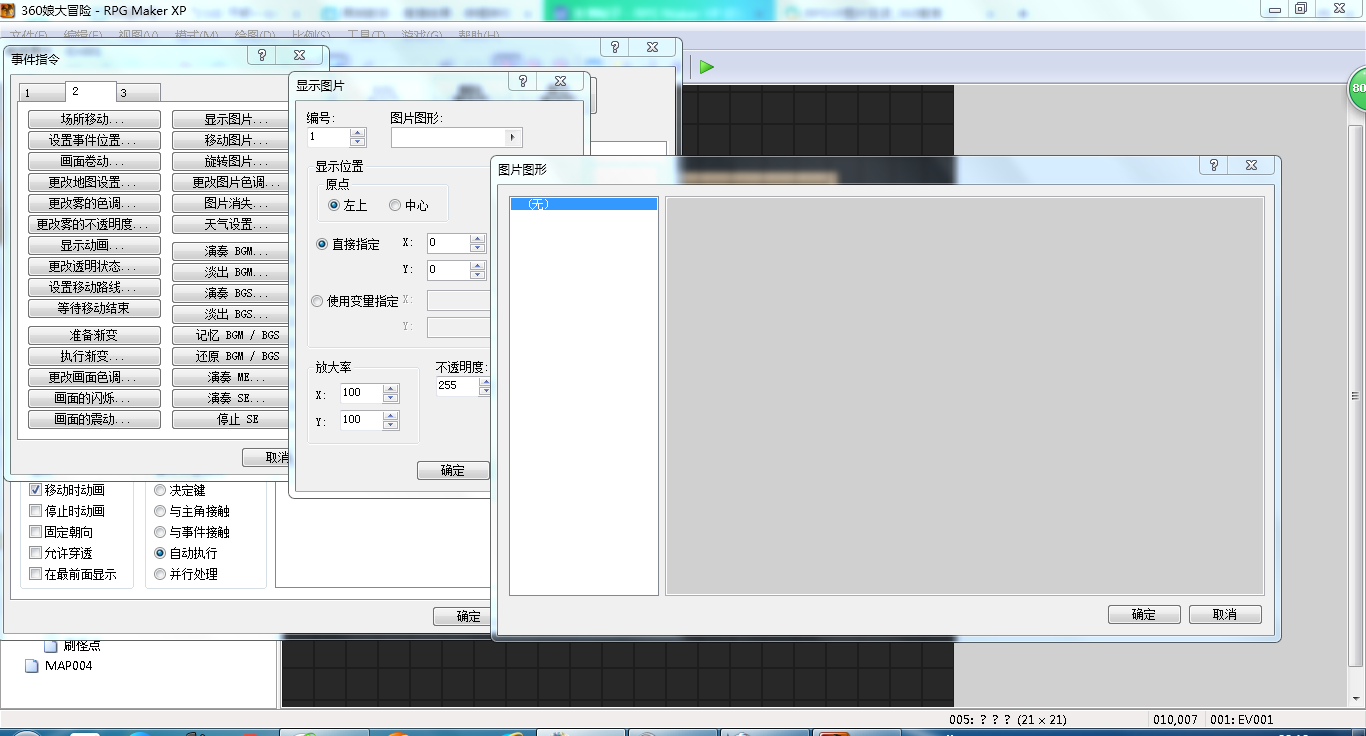Click the 更改画面色调 command button
Viewport: 1366px width, 736px height.
(x=94, y=378)
